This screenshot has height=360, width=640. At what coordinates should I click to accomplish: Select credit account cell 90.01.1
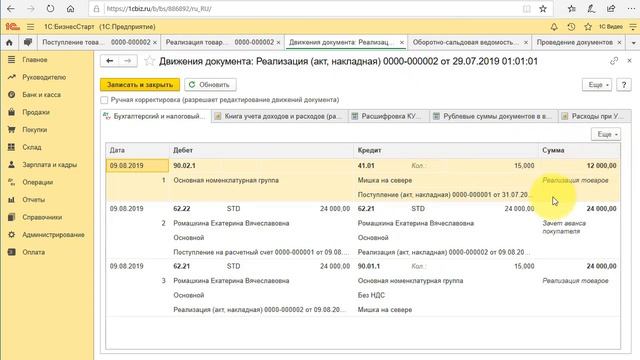[x=369, y=266]
